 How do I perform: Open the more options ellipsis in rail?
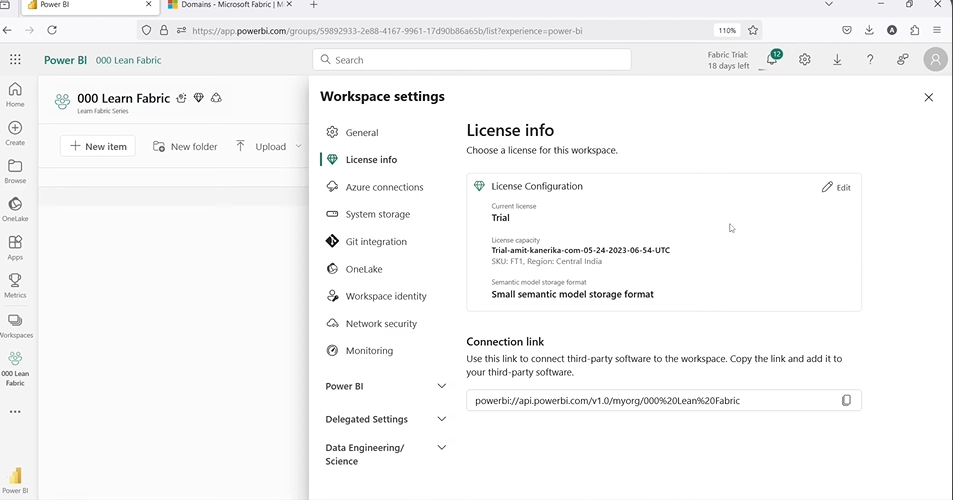15,411
